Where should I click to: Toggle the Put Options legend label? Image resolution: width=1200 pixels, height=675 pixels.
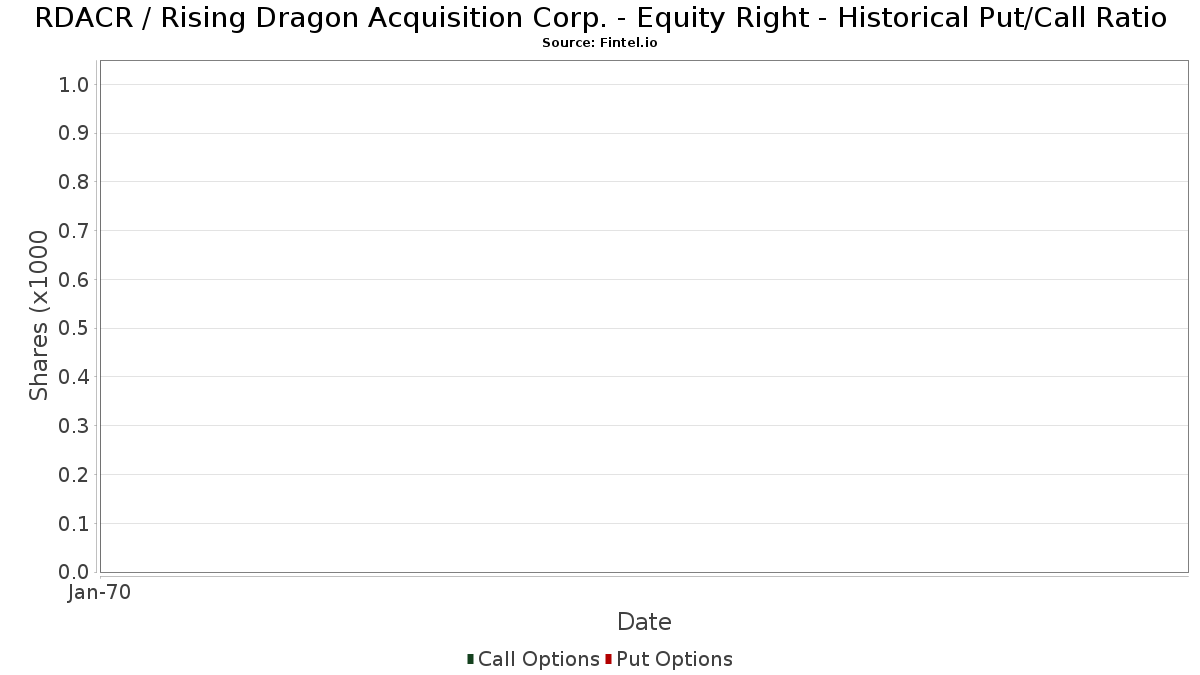coord(674,659)
